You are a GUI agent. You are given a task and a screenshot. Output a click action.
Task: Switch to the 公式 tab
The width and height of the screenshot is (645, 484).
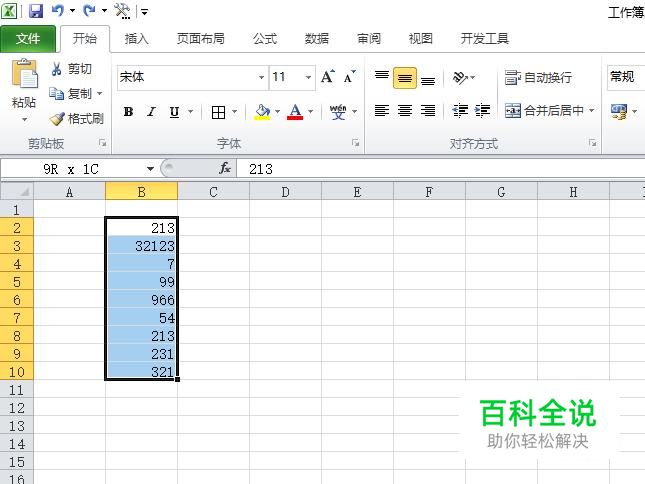[x=265, y=39]
